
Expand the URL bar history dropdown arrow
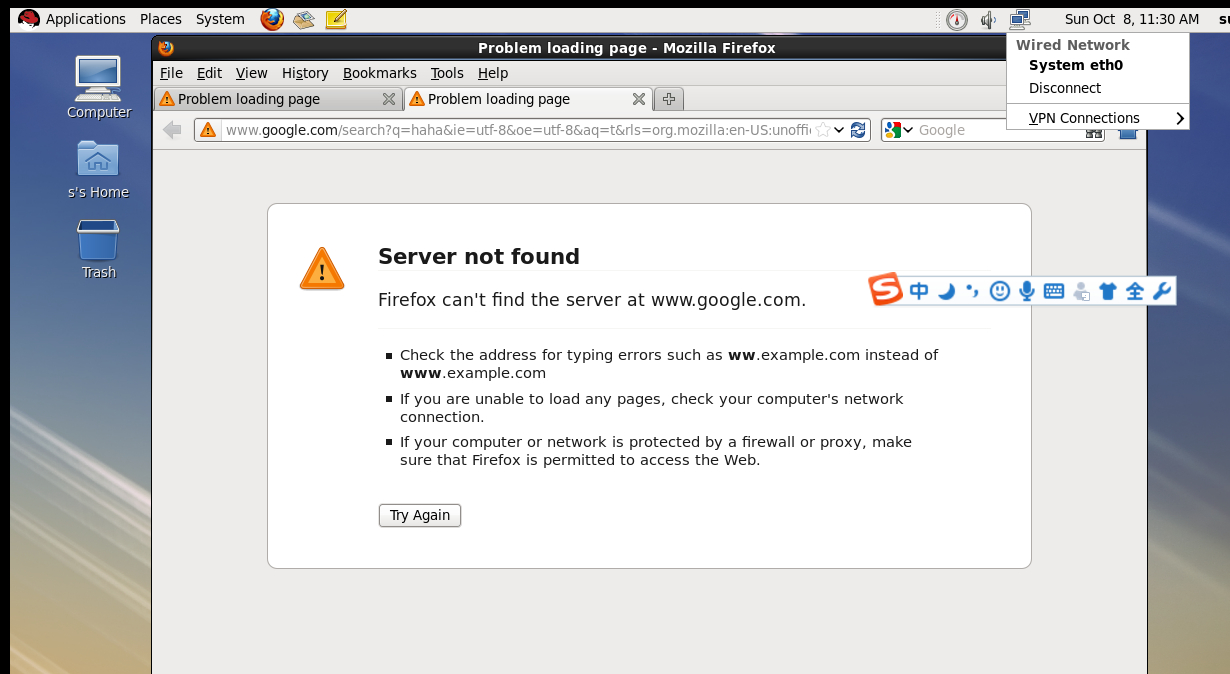pyautogui.click(x=840, y=129)
